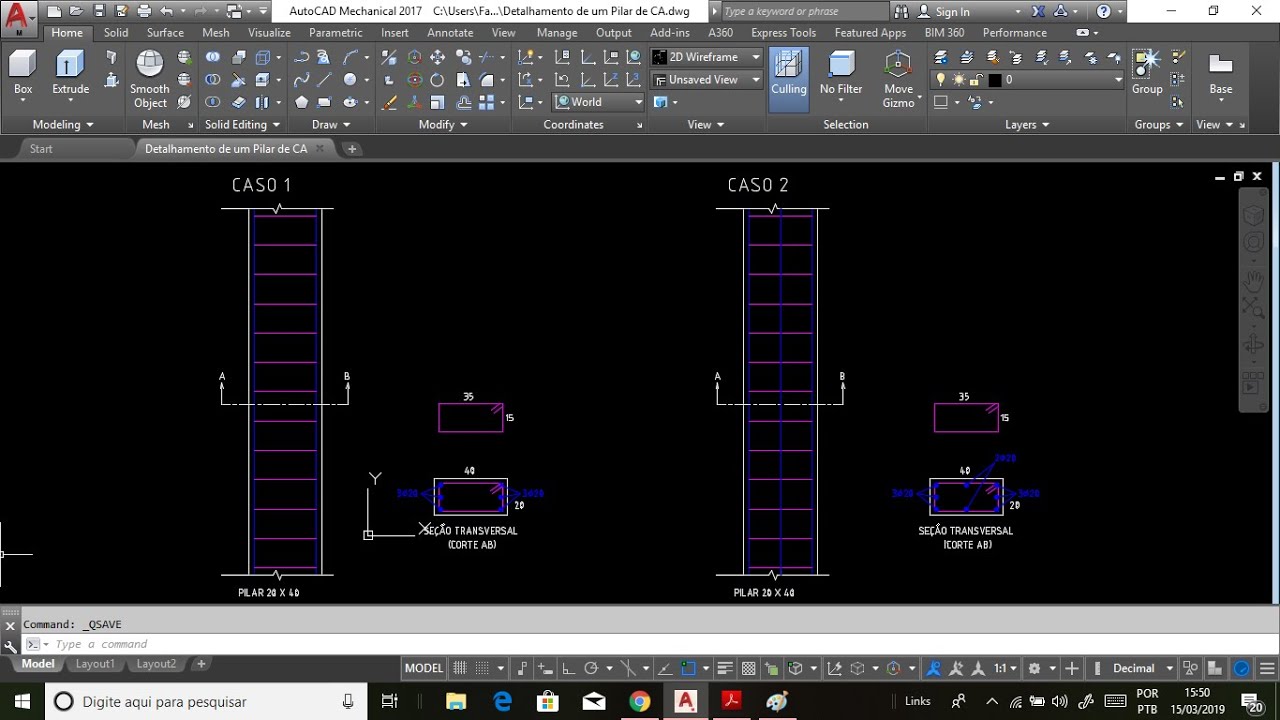Select the Box modeling tool

pos(23,73)
